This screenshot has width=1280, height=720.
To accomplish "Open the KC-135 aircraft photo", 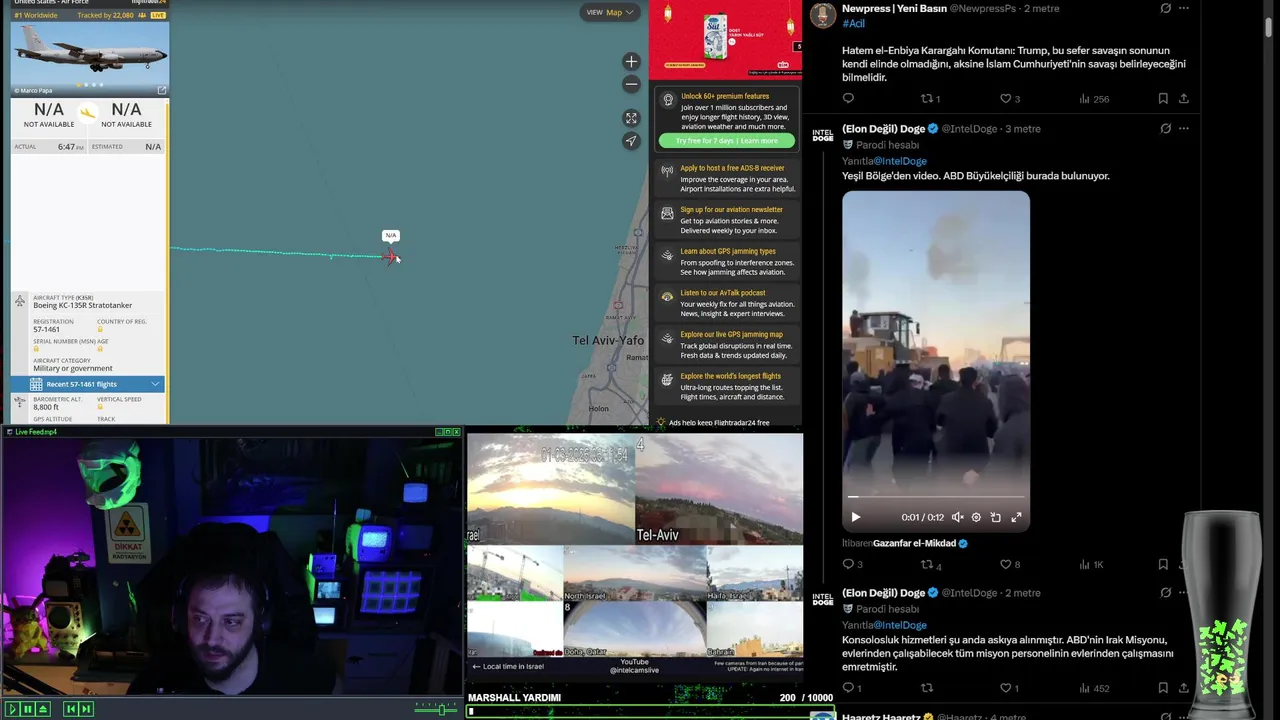I will (89, 58).
